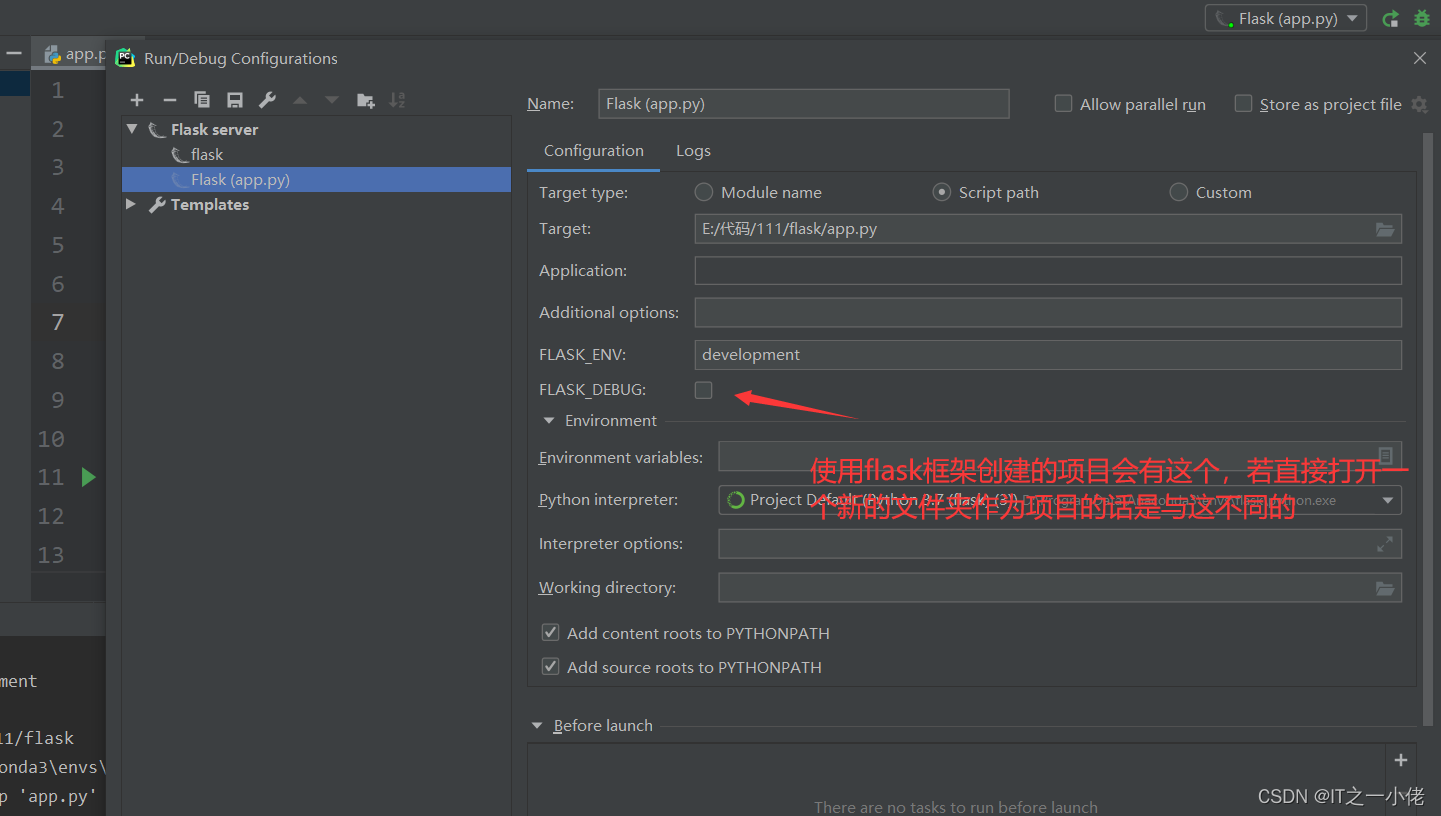Move configuration up arrow icon

click(x=300, y=100)
